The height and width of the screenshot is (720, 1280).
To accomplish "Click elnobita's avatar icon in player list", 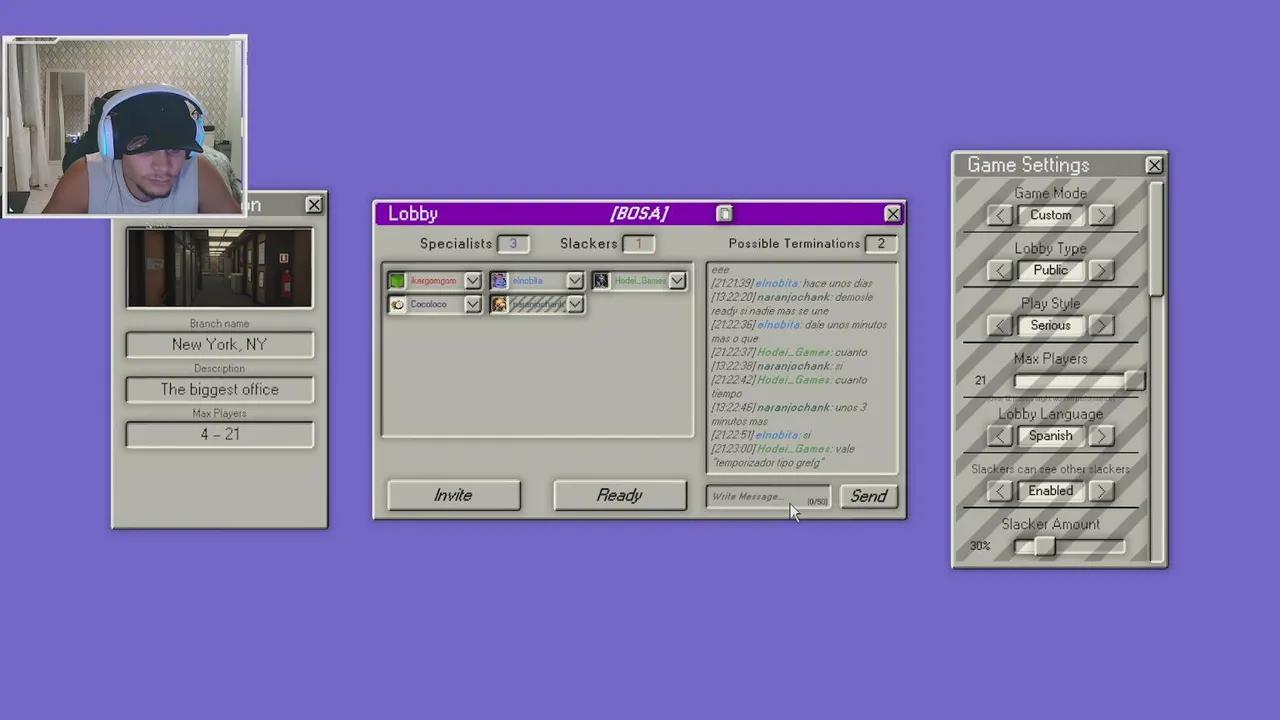I will (x=499, y=281).
